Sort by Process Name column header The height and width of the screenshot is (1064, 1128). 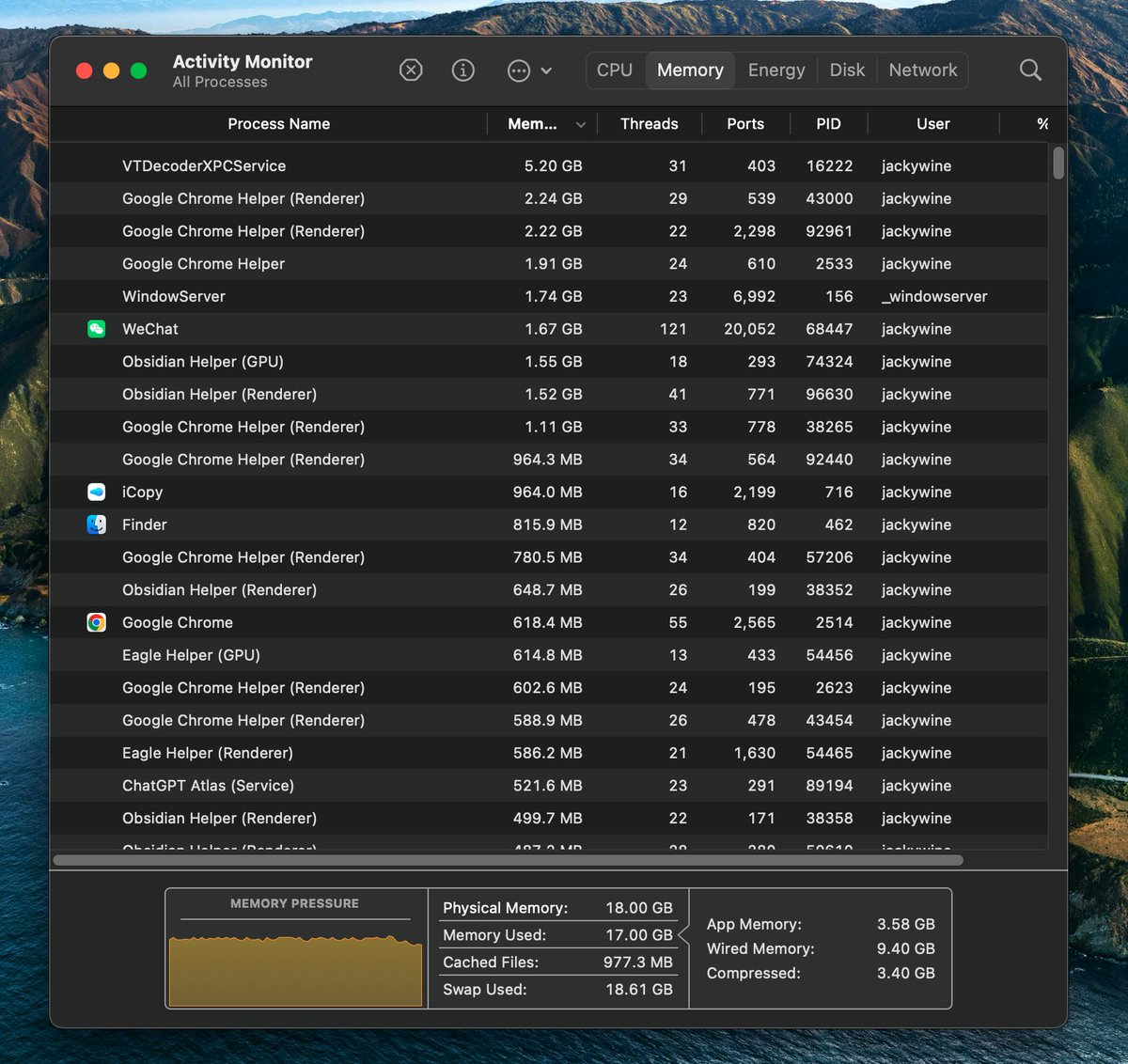(279, 124)
